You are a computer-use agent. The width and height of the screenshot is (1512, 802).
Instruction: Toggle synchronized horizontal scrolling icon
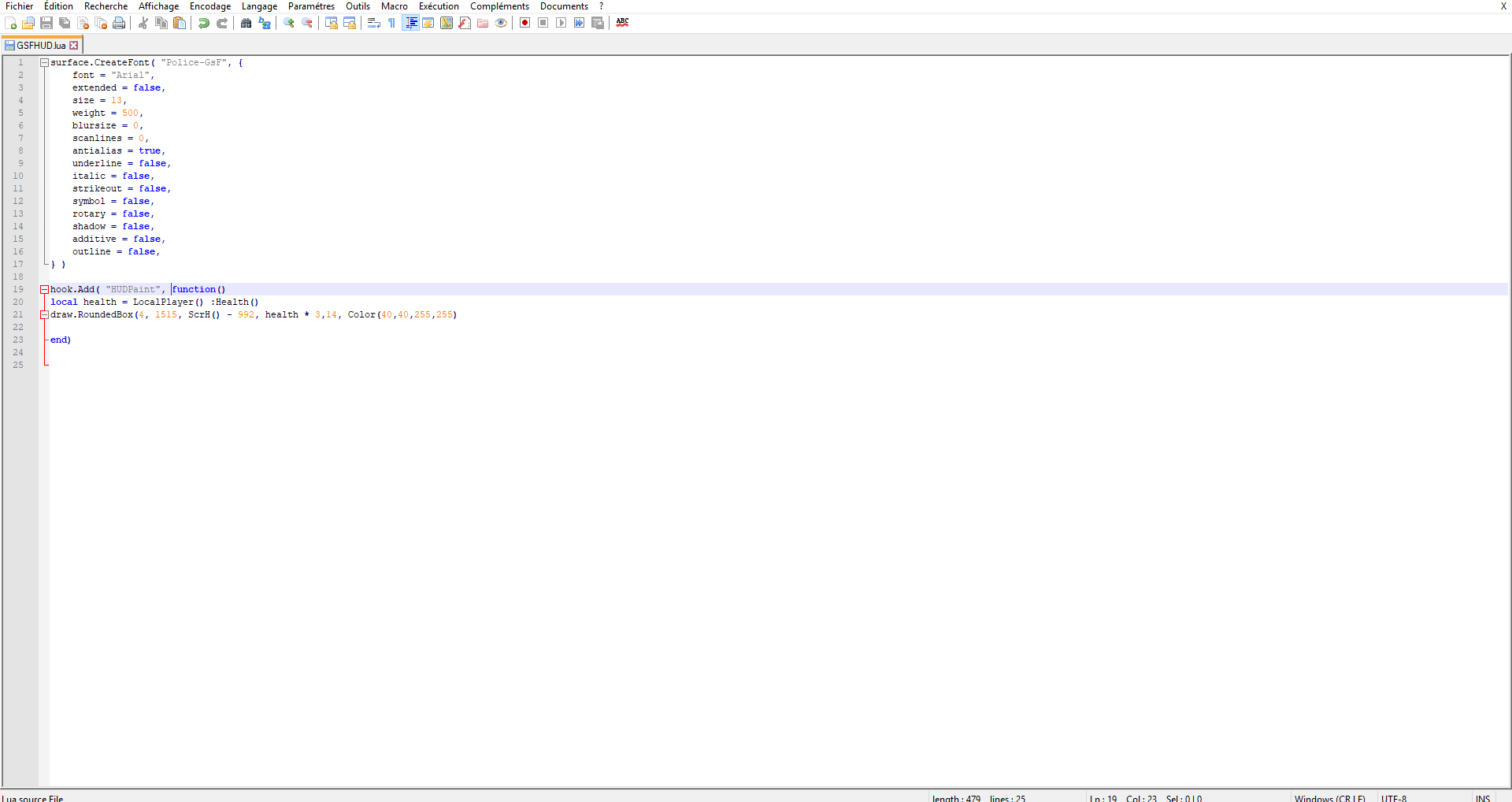pyautogui.click(x=350, y=23)
